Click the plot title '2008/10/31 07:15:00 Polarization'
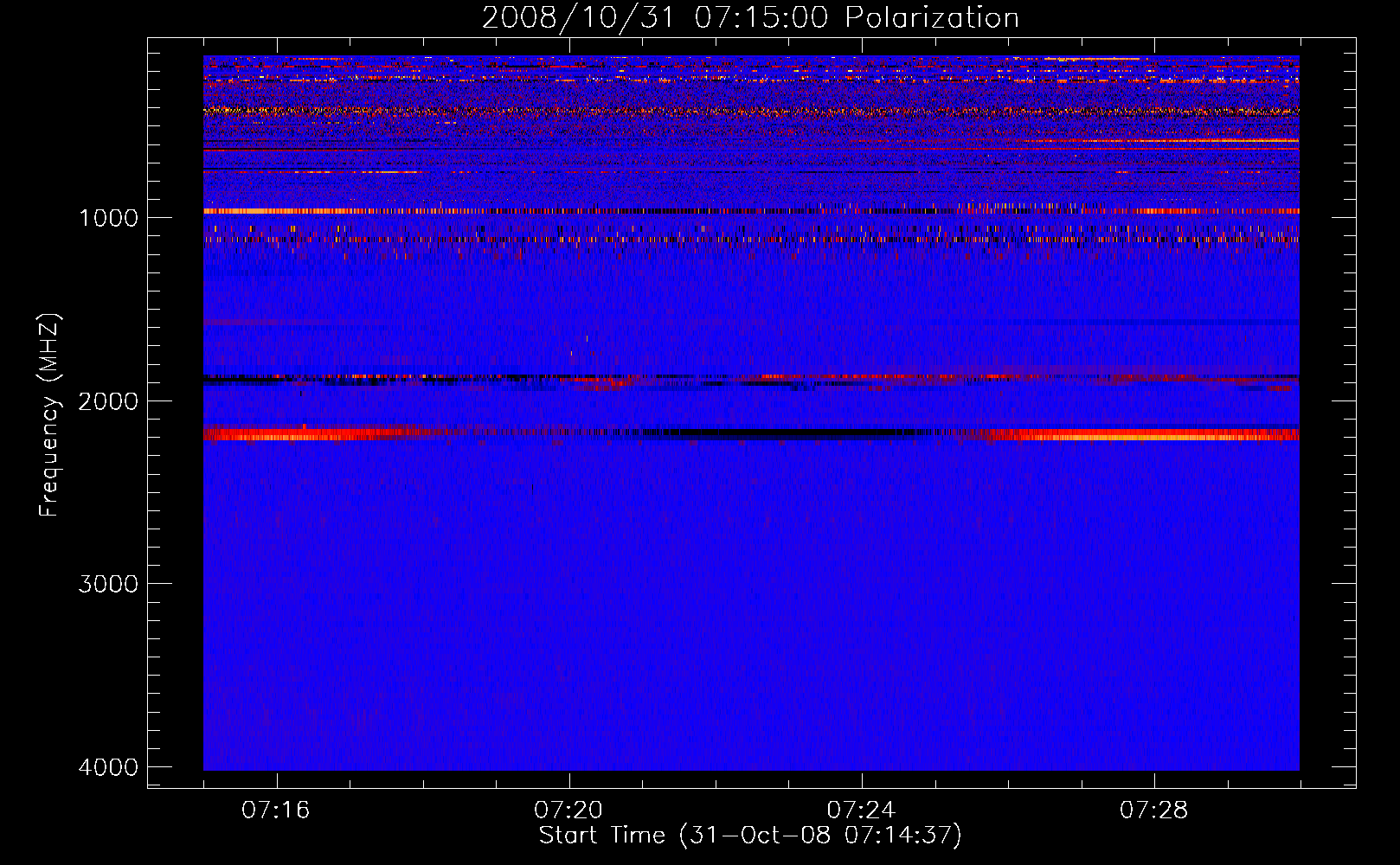This screenshot has width=1400, height=865. coord(750,17)
